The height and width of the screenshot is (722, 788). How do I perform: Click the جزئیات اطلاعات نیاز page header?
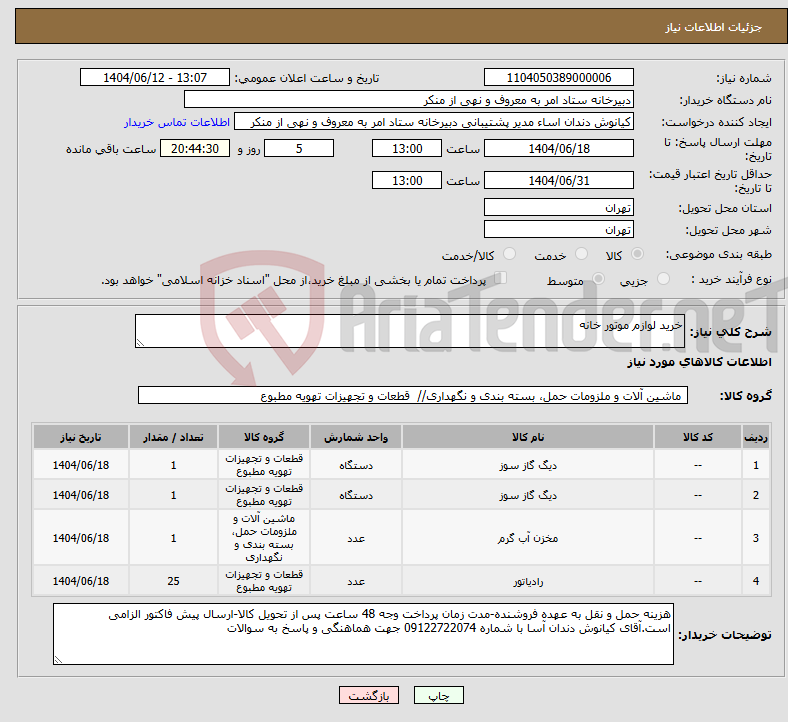pyautogui.click(x=714, y=27)
